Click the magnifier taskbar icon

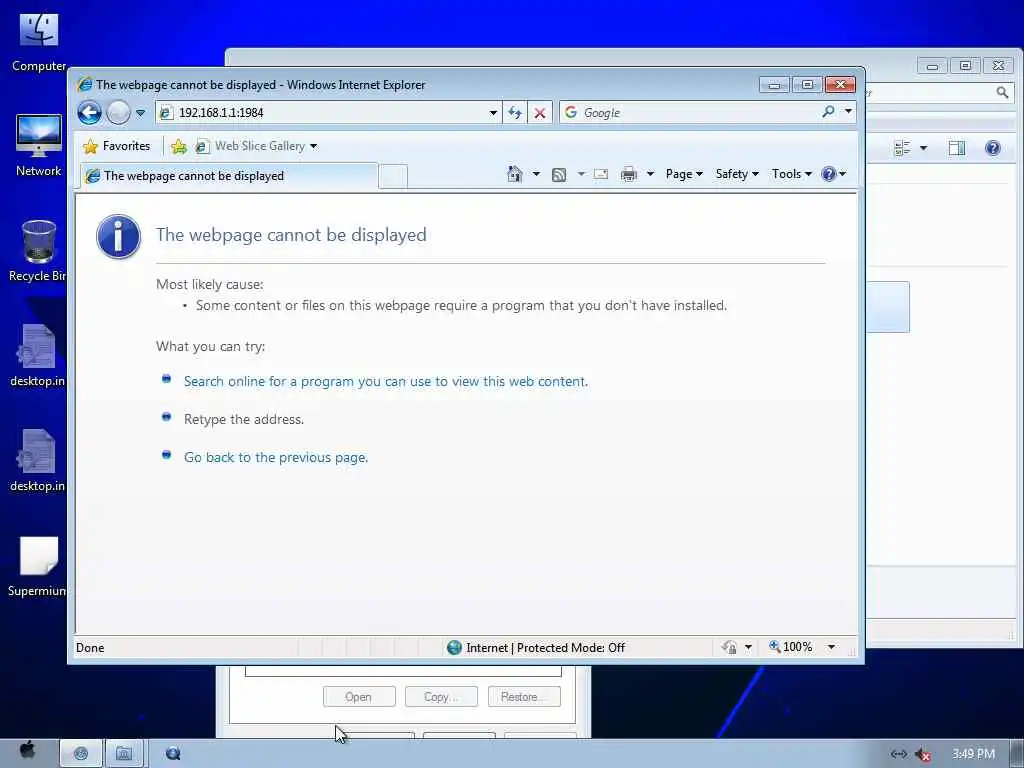173,754
